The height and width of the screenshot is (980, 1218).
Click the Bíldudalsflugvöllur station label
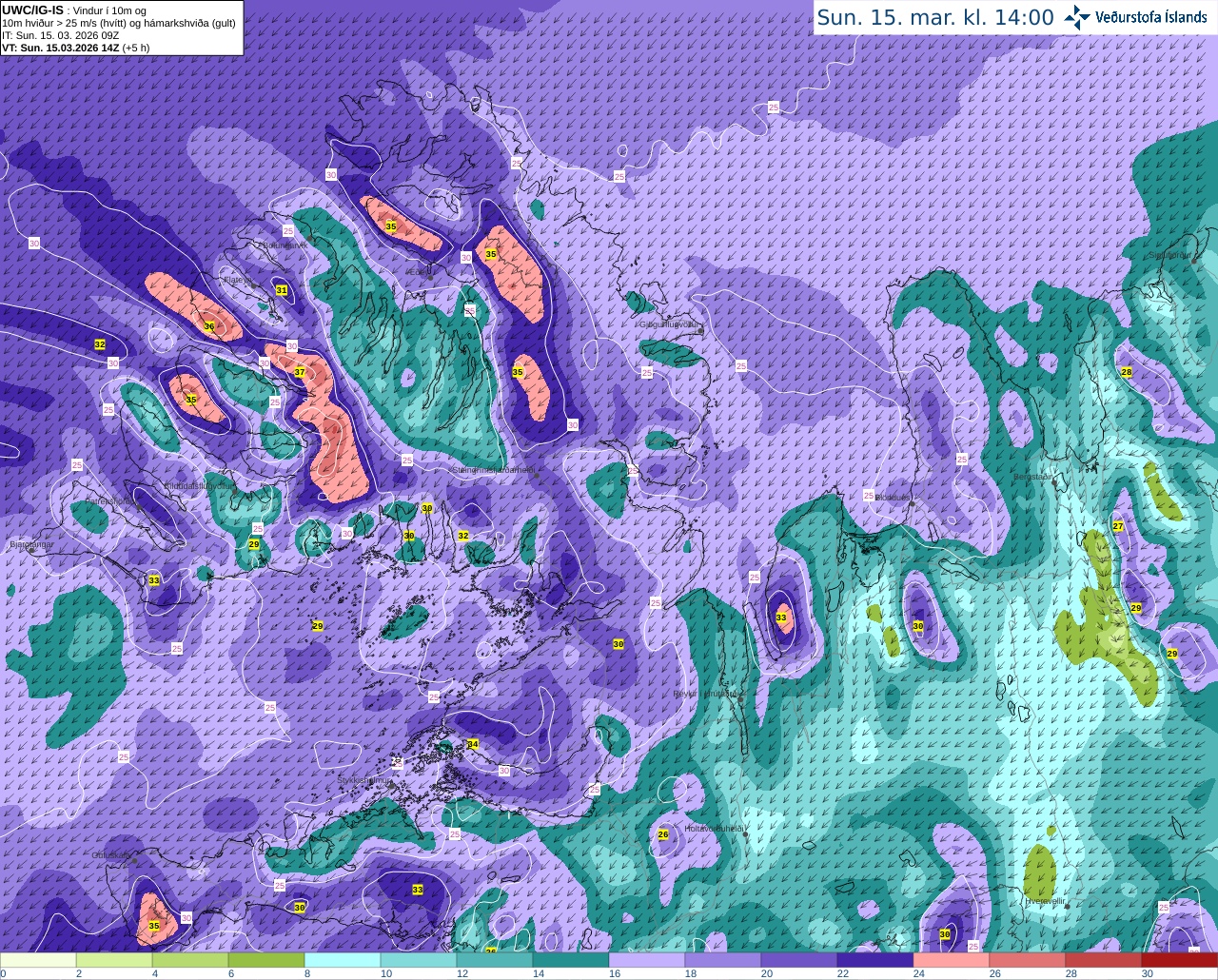[198, 485]
